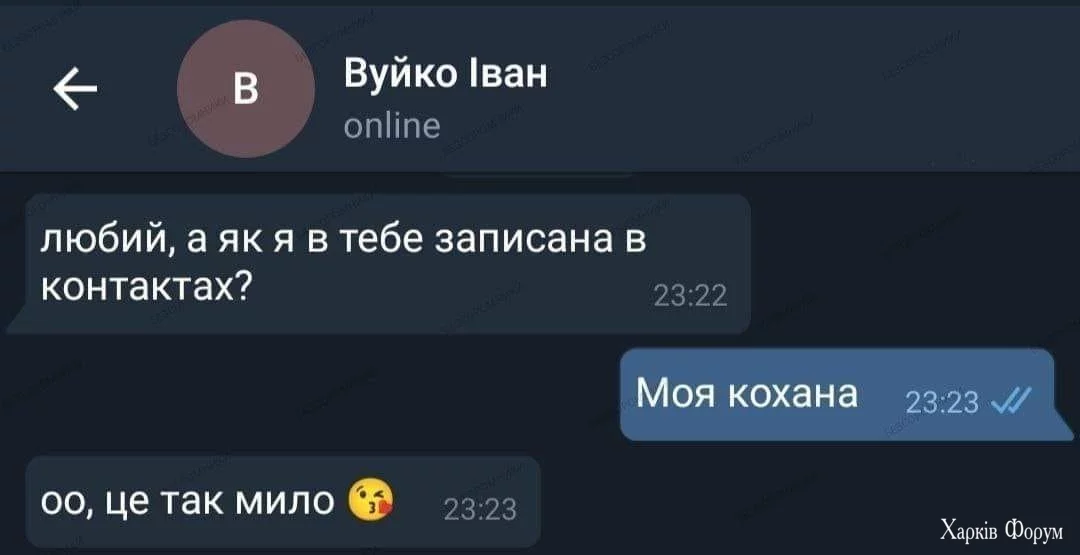The width and height of the screenshot is (1080, 555).
Task: Select the kissing face emoji
Action: point(371,500)
